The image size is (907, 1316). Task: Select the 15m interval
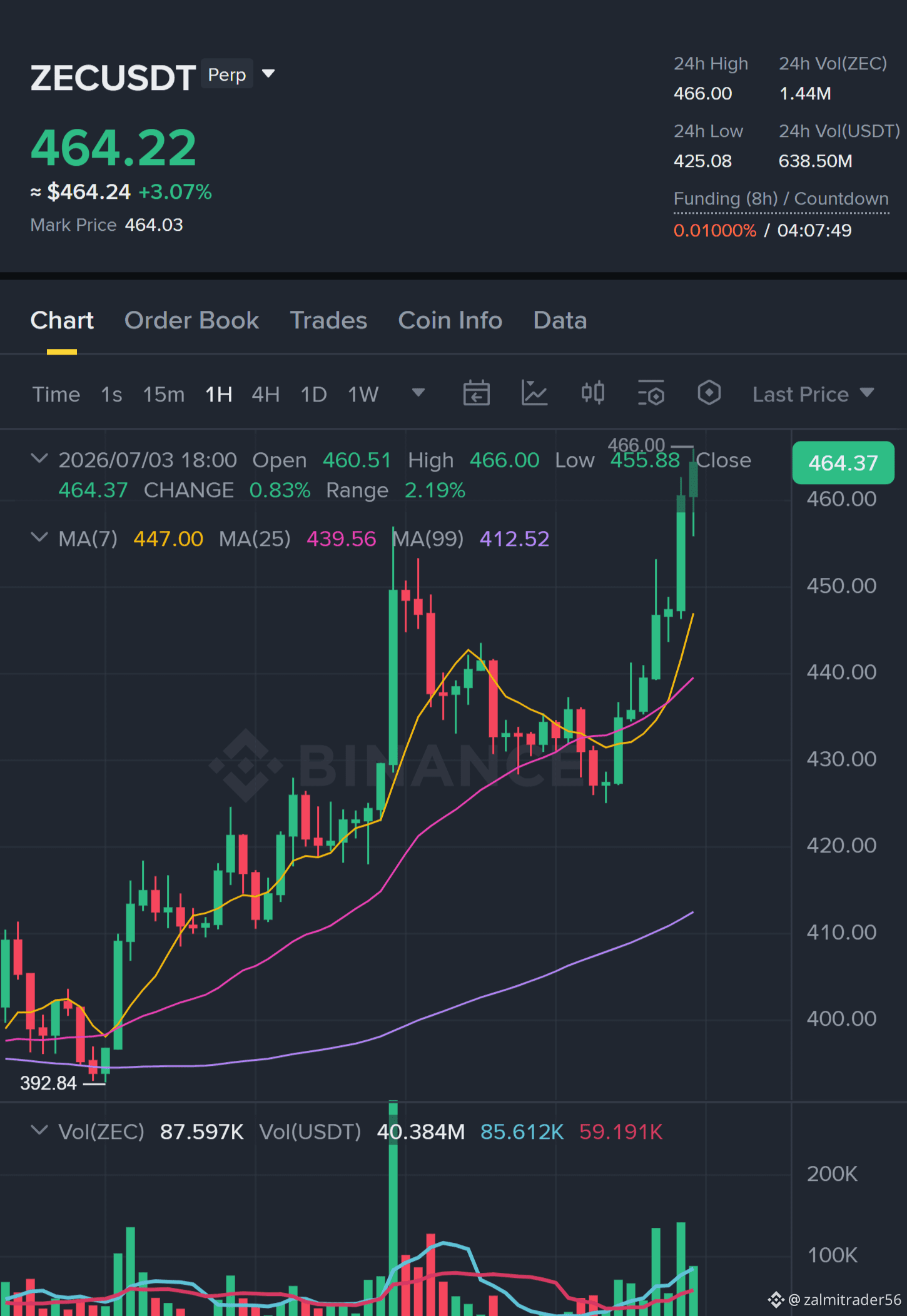[164, 394]
